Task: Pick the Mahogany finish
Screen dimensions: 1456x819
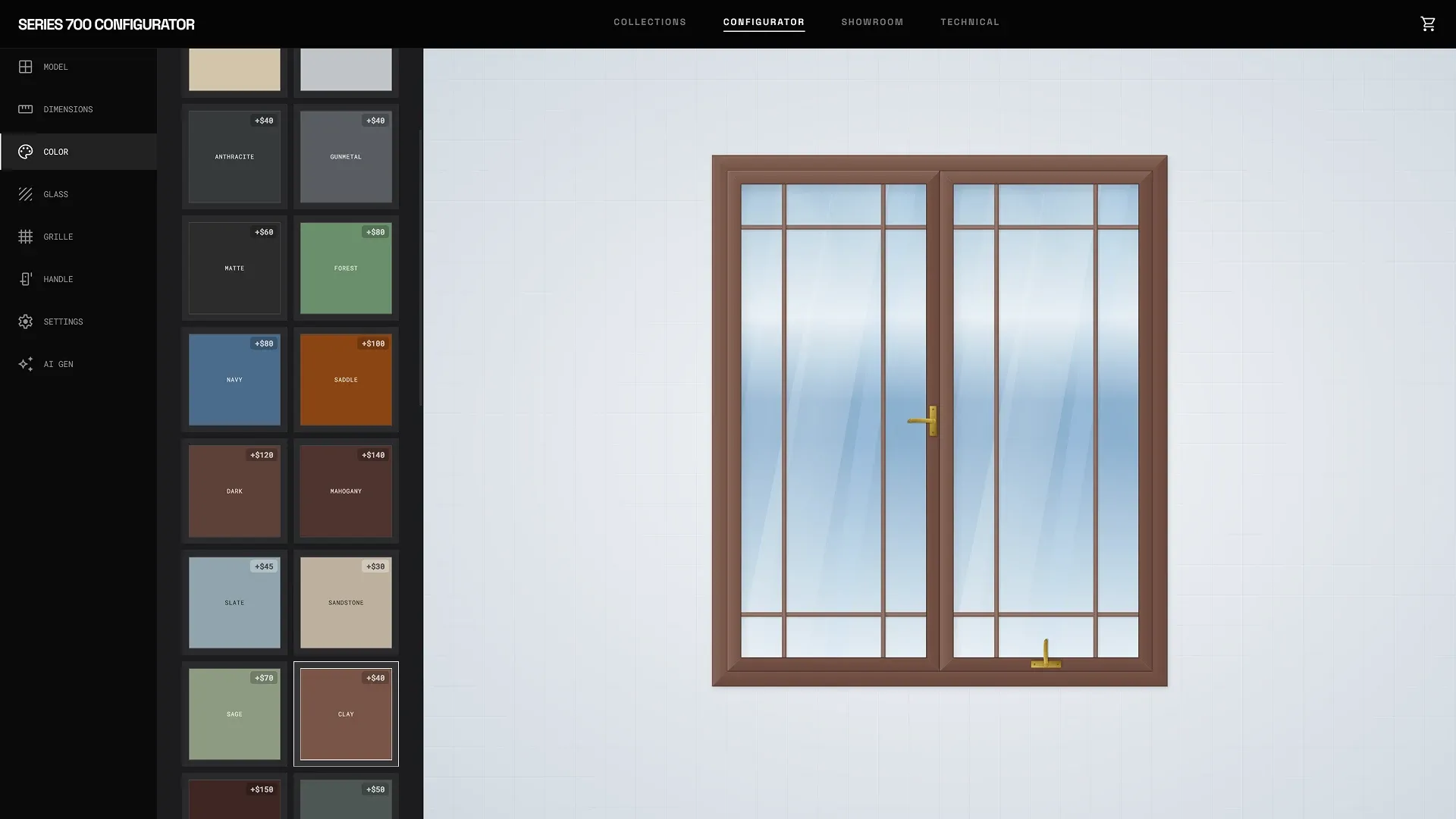Action: tap(346, 491)
